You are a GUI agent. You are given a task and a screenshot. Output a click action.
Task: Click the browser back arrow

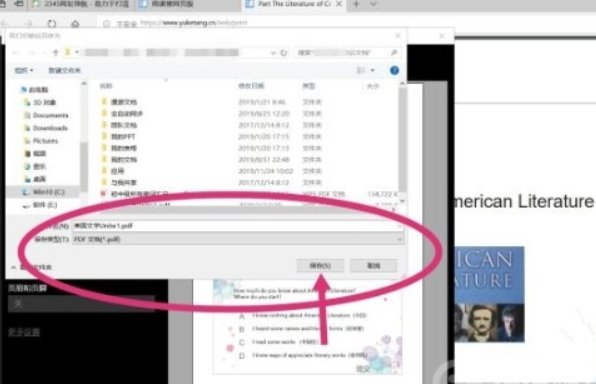[5, 24]
